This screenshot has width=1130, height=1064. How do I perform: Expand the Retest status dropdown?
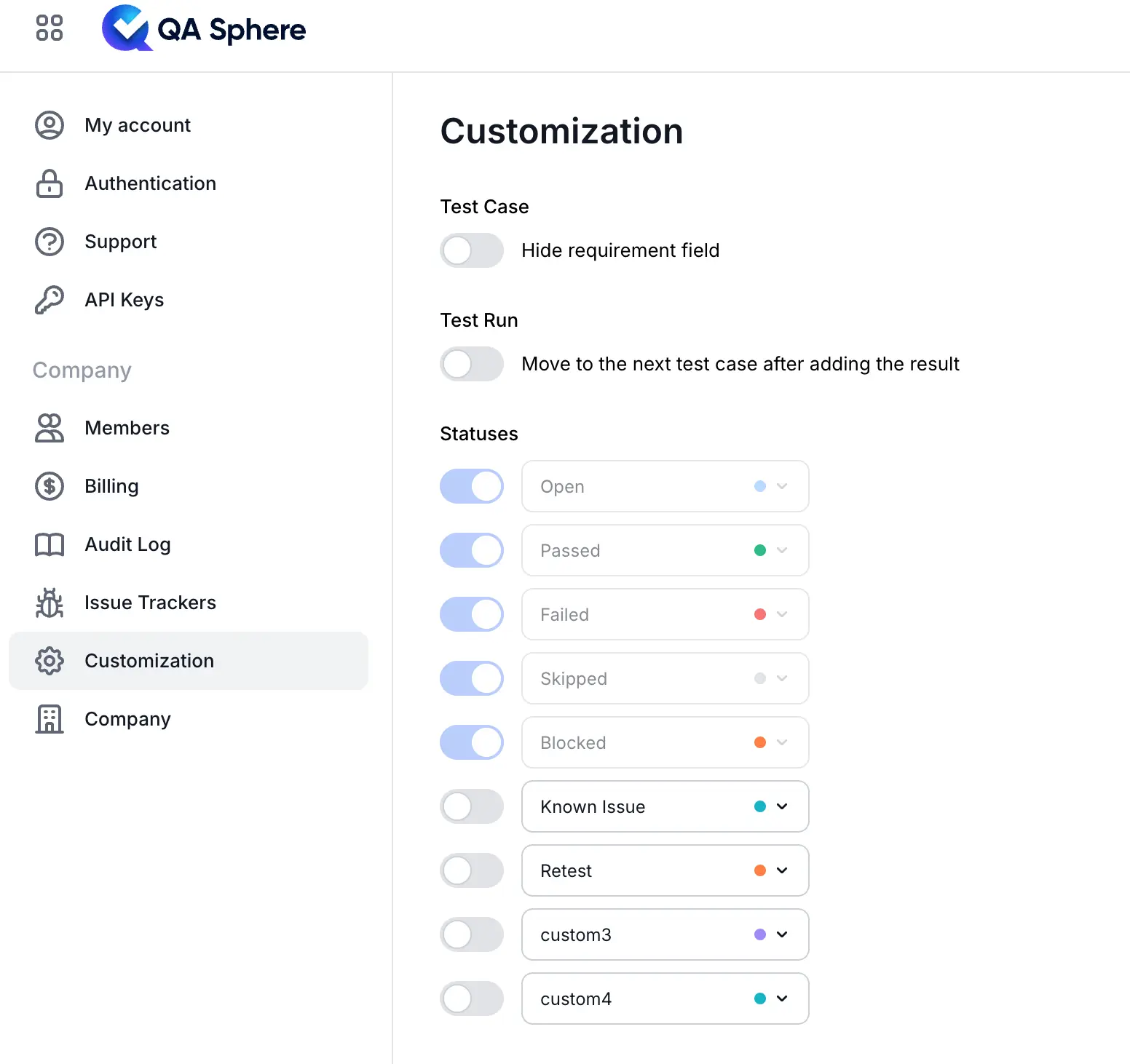783,870
